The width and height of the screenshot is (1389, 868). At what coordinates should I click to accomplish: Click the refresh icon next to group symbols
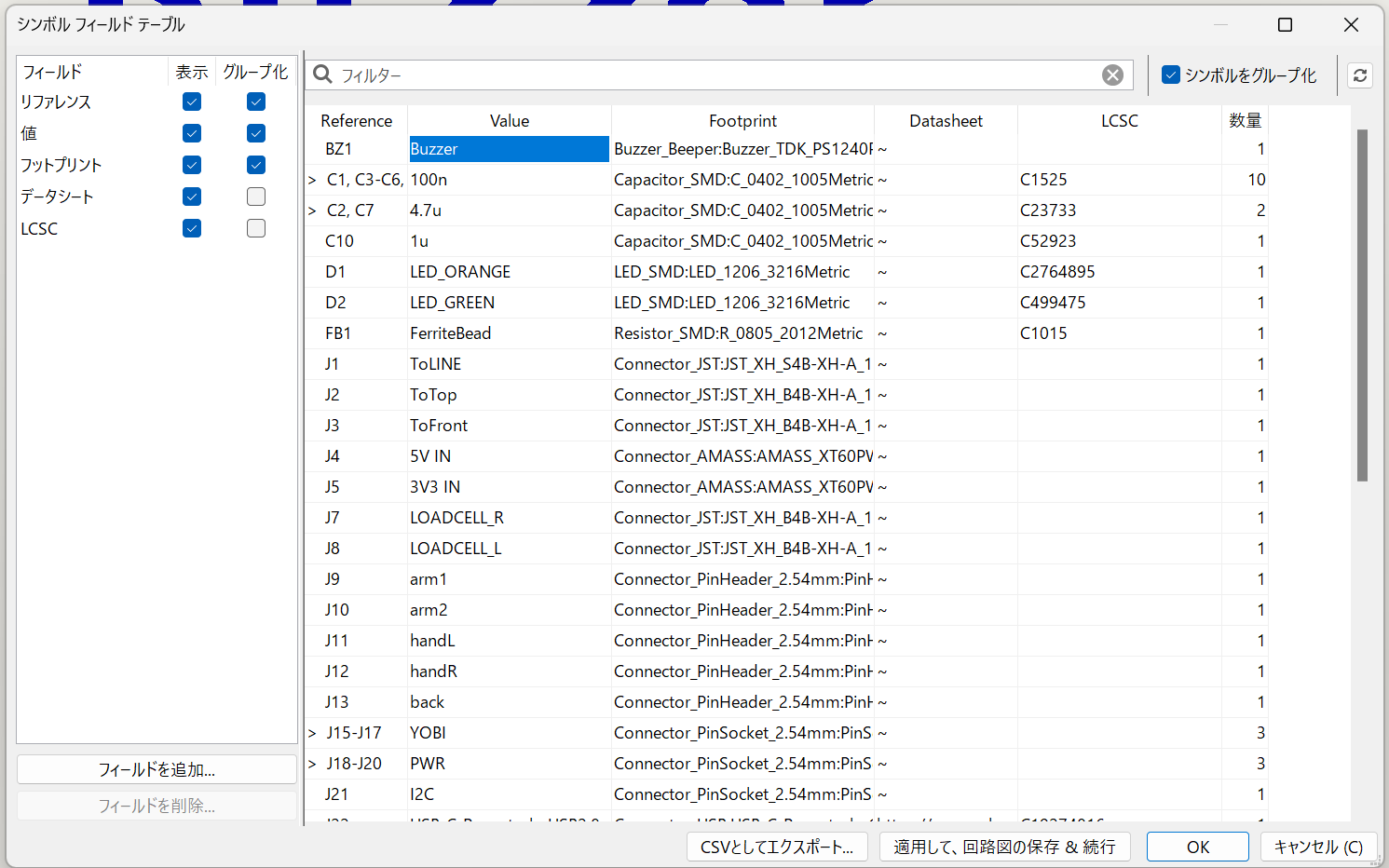tap(1360, 75)
